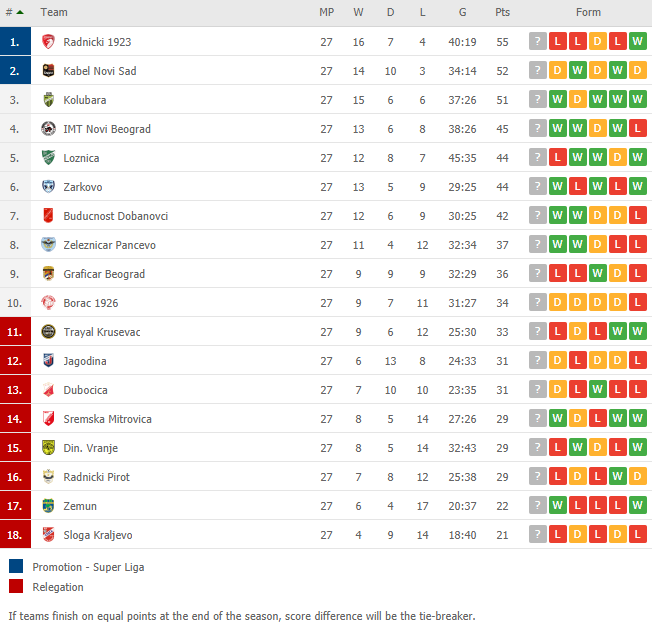Click the Radnicki 1923 club crest
This screenshot has width=652, height=624.
pos(48,42)
